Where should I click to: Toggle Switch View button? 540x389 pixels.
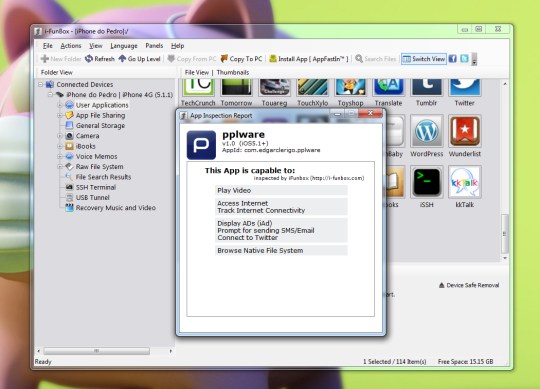pyautogui.click(x=424, y=59)
